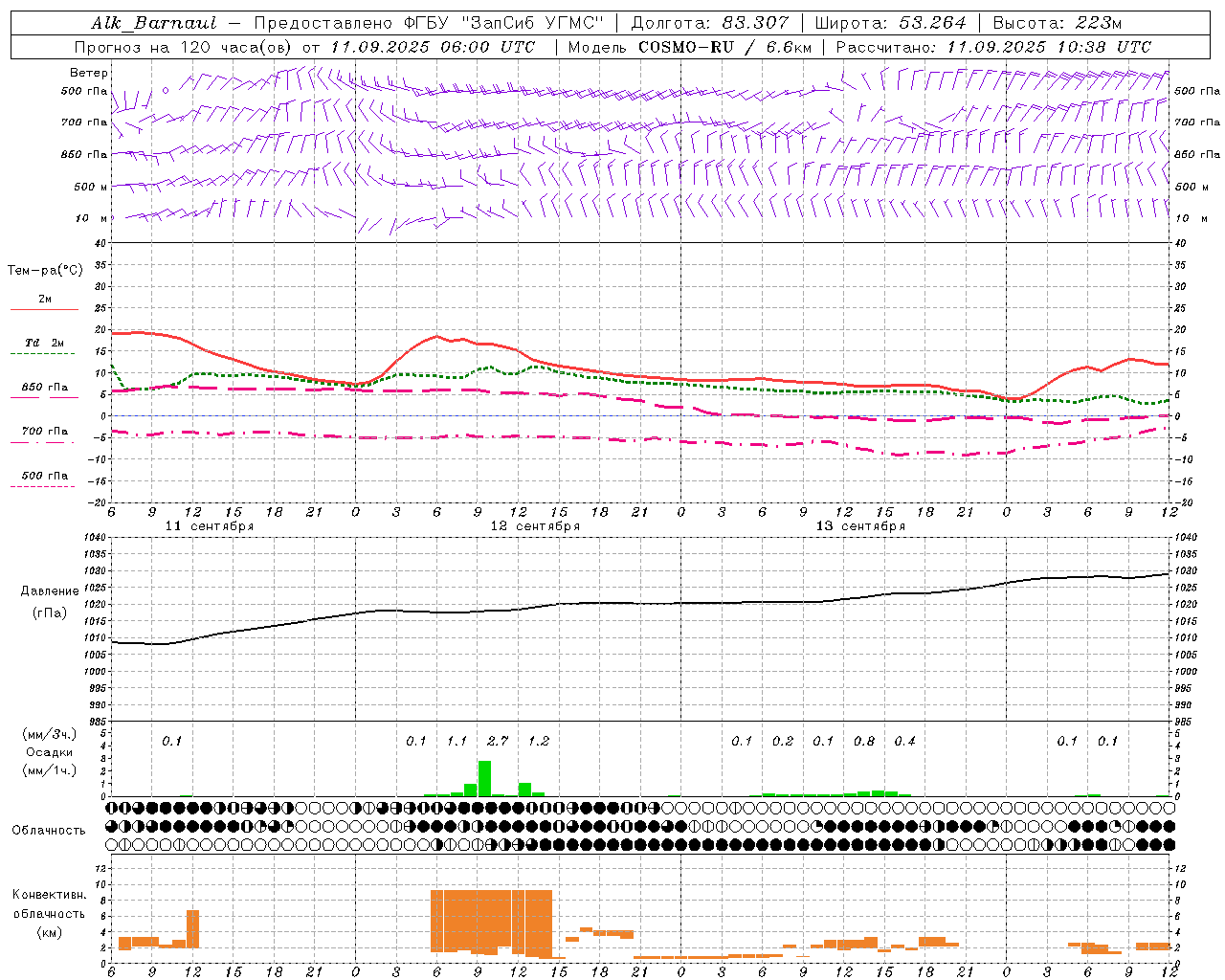Select the (мм/1ч.) unit label
The height and width of the screenshot is (980, 1225).
coord(50,770)
